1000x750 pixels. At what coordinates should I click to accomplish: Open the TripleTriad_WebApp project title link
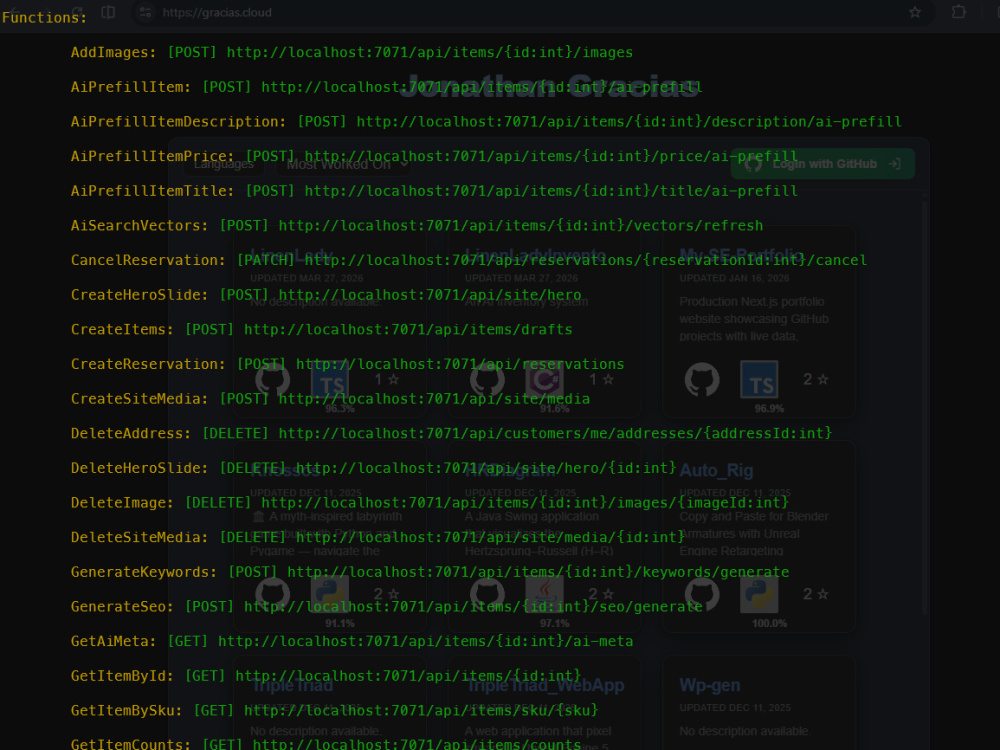click(545, 686)
